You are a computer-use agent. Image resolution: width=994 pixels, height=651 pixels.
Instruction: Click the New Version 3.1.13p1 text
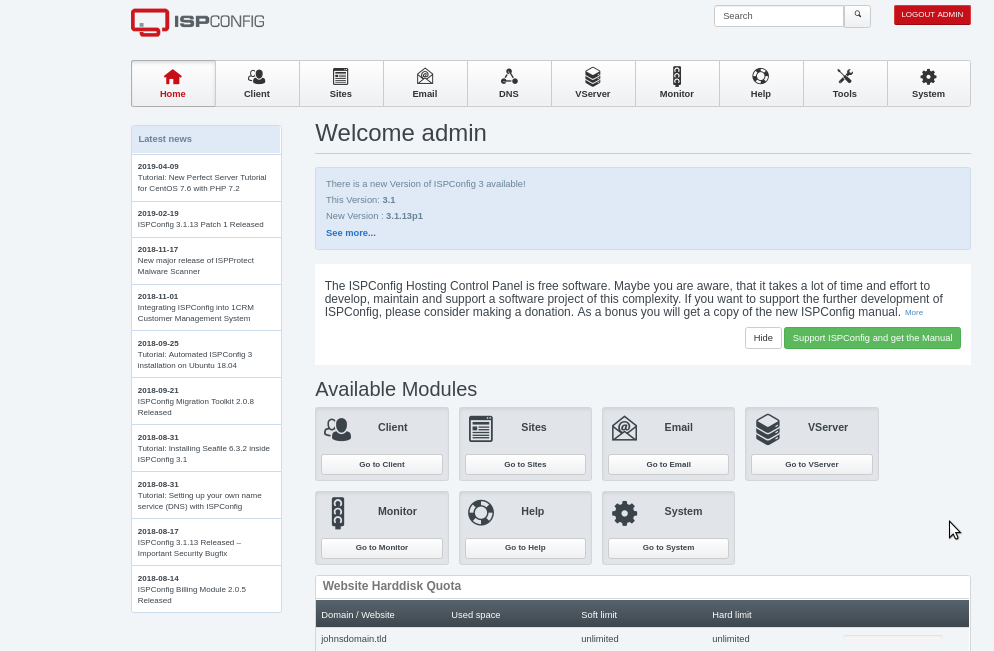374,216
